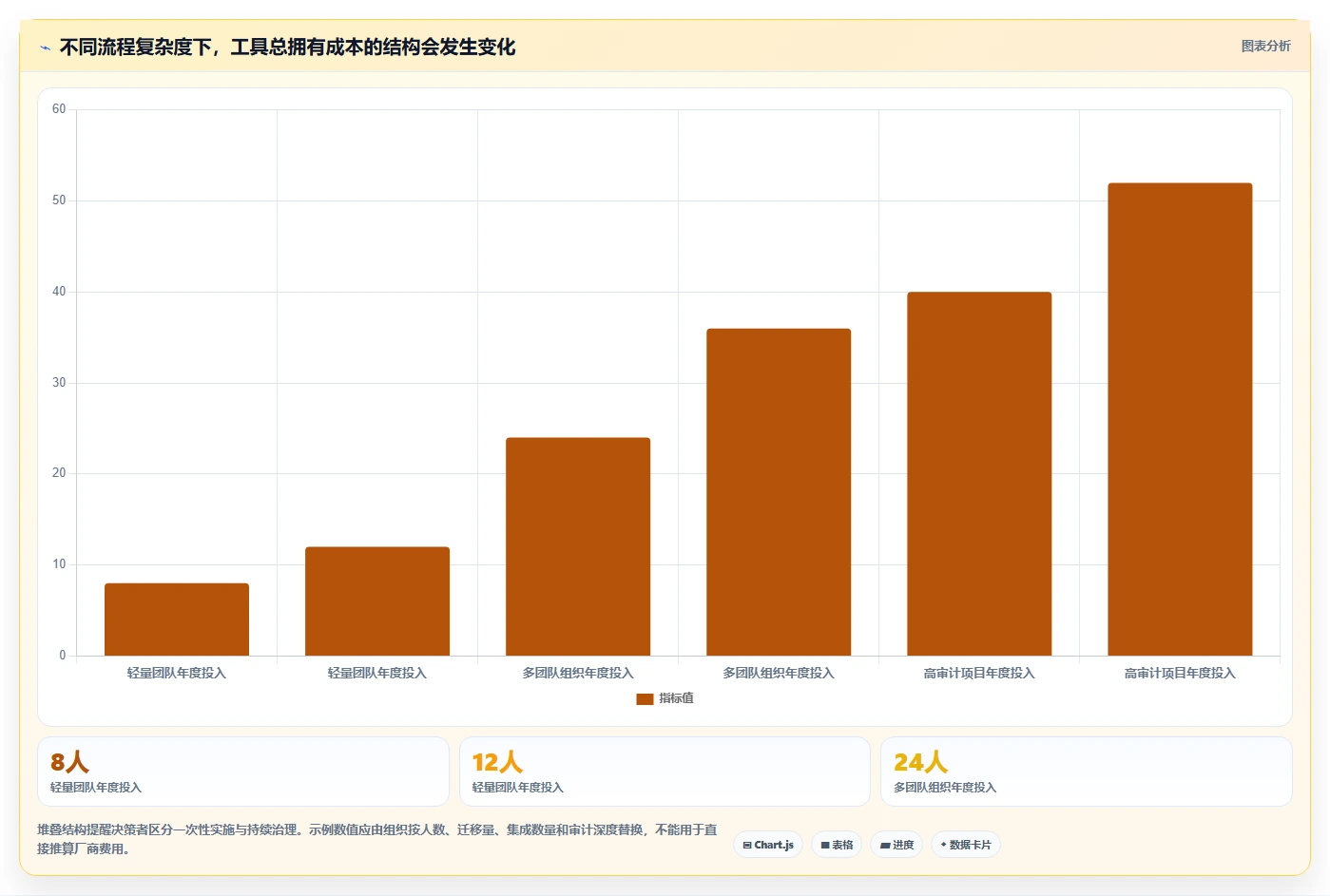Click the y-axis tick label 10

coord(59,564)
